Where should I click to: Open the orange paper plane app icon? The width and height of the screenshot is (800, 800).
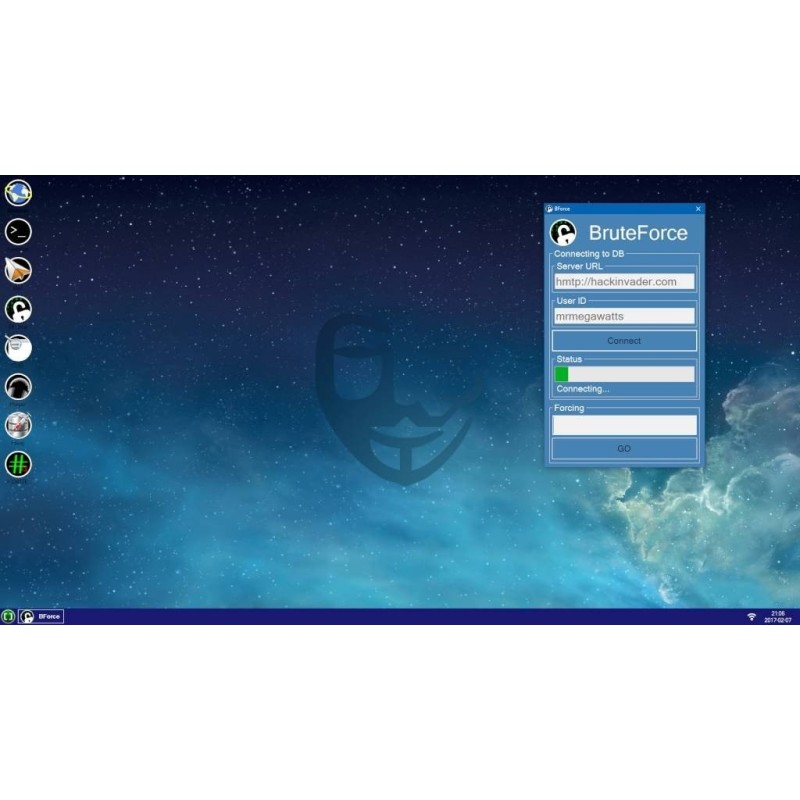[x=18, y=270]
